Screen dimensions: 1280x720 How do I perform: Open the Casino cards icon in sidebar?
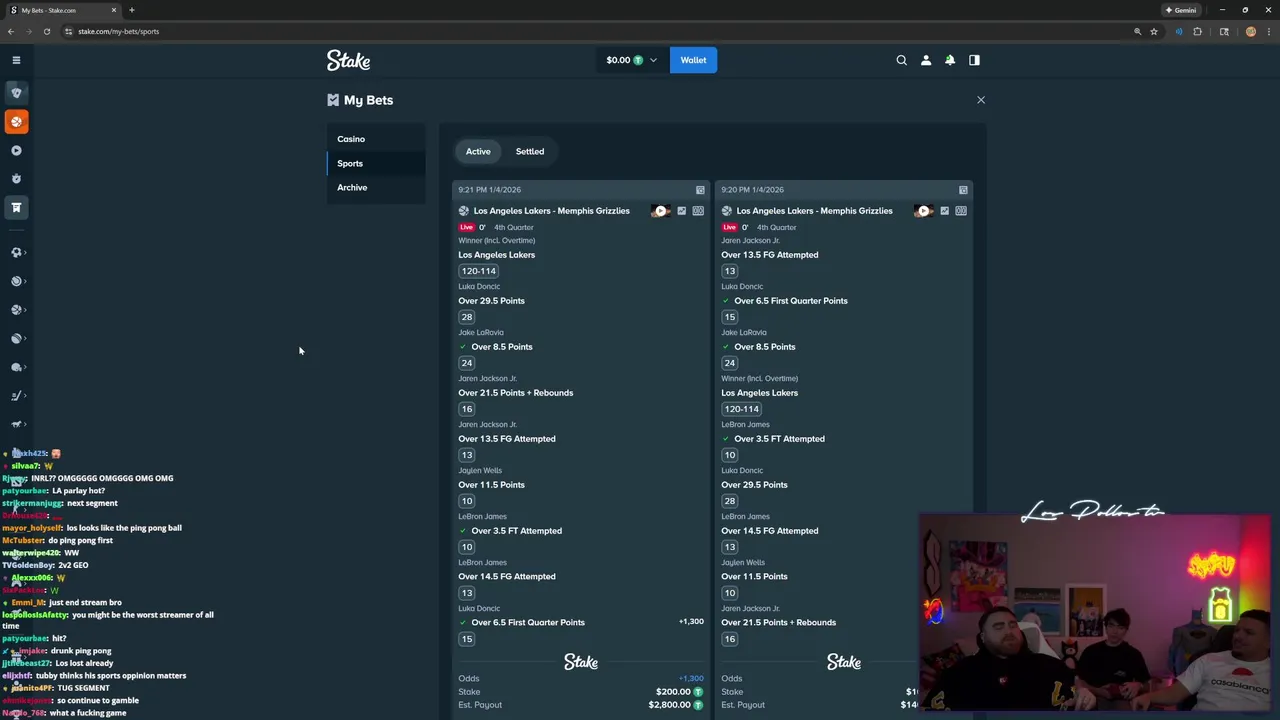pyautogui.click(x=16, y=92)
